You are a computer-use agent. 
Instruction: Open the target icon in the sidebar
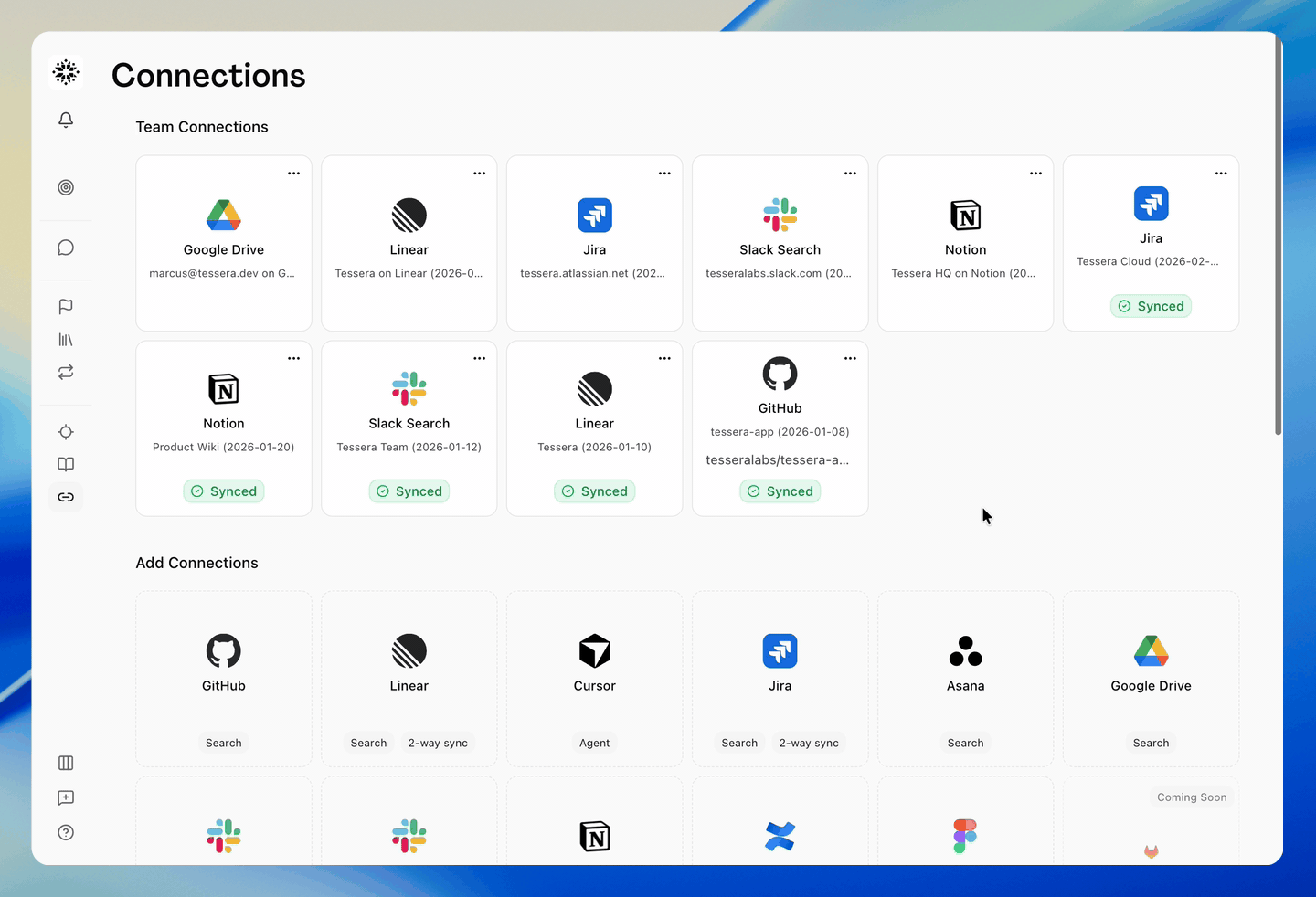(66, 187)
